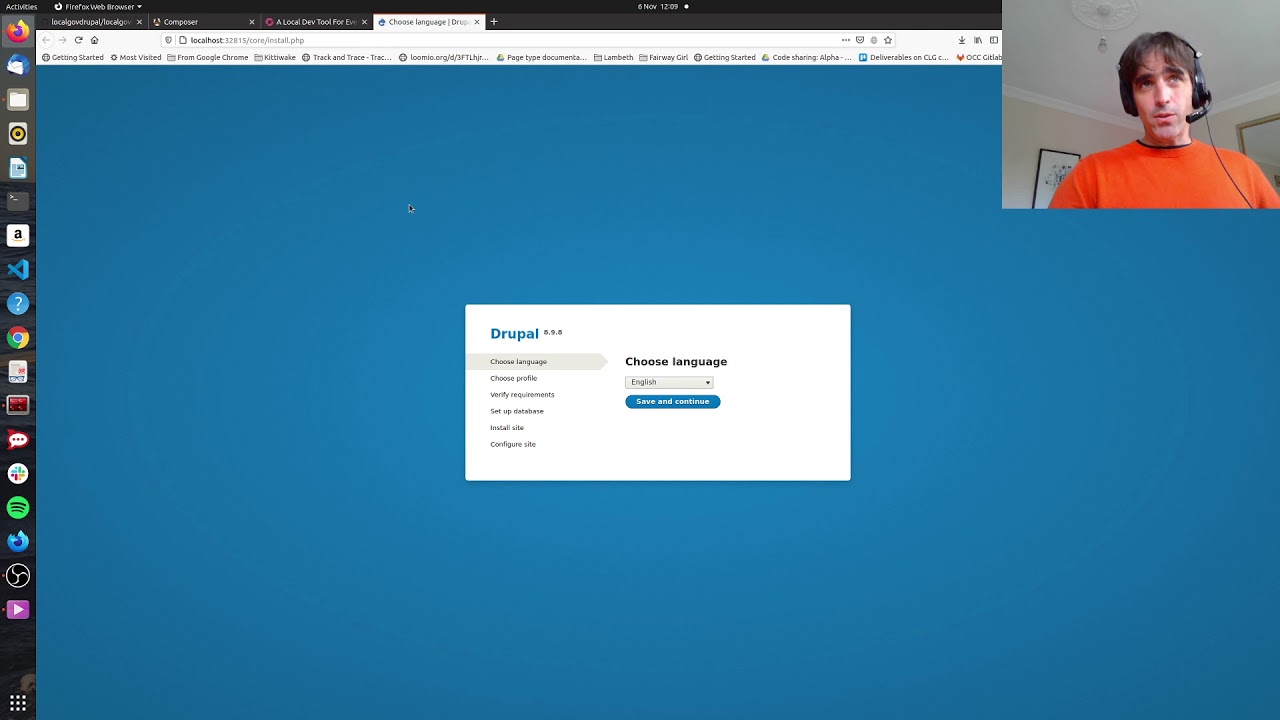Click the Drupal 8.9.8 heading
Screen dimensions: 1280x720
click(x=526, y=333)
